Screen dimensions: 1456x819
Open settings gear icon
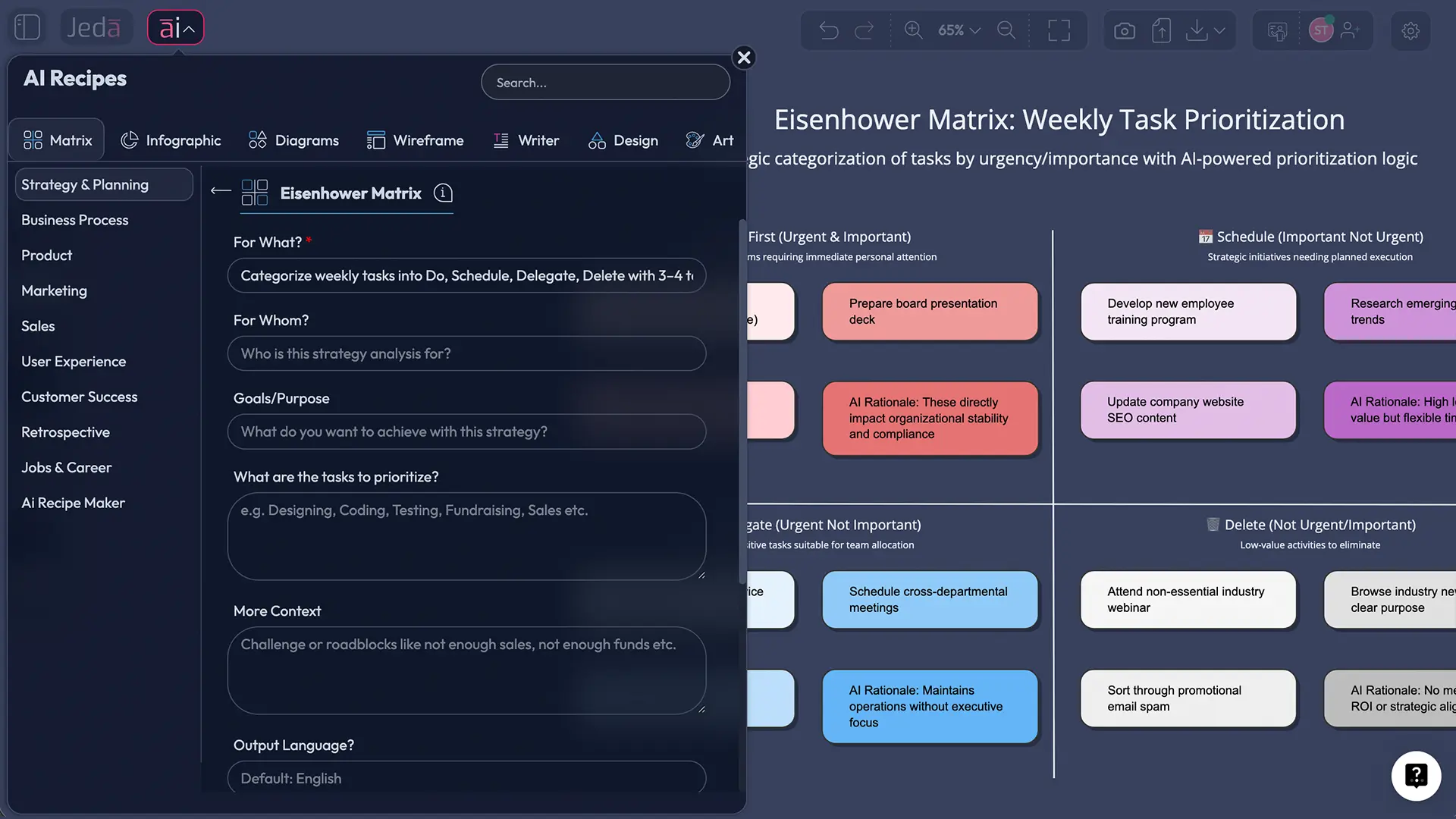click(x=1410, y=30)
